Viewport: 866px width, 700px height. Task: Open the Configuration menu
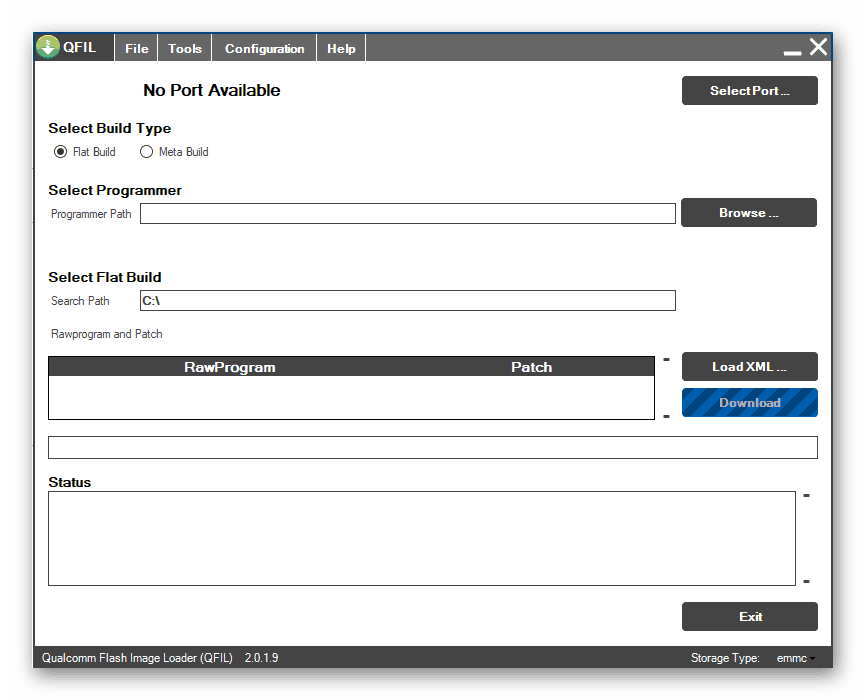tap(264, 49)
